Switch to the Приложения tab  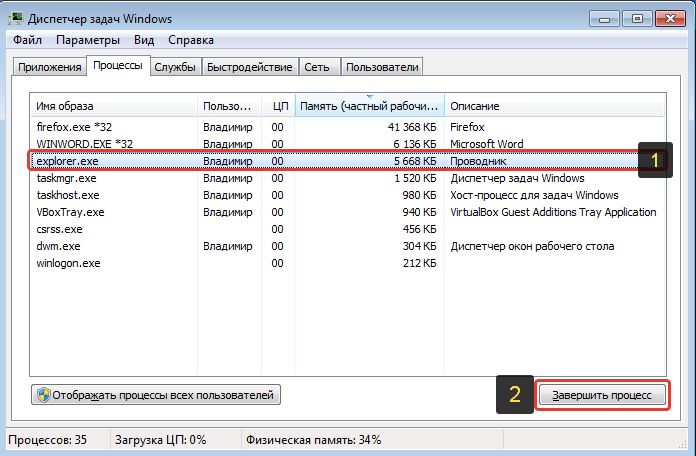coord(49,67)
